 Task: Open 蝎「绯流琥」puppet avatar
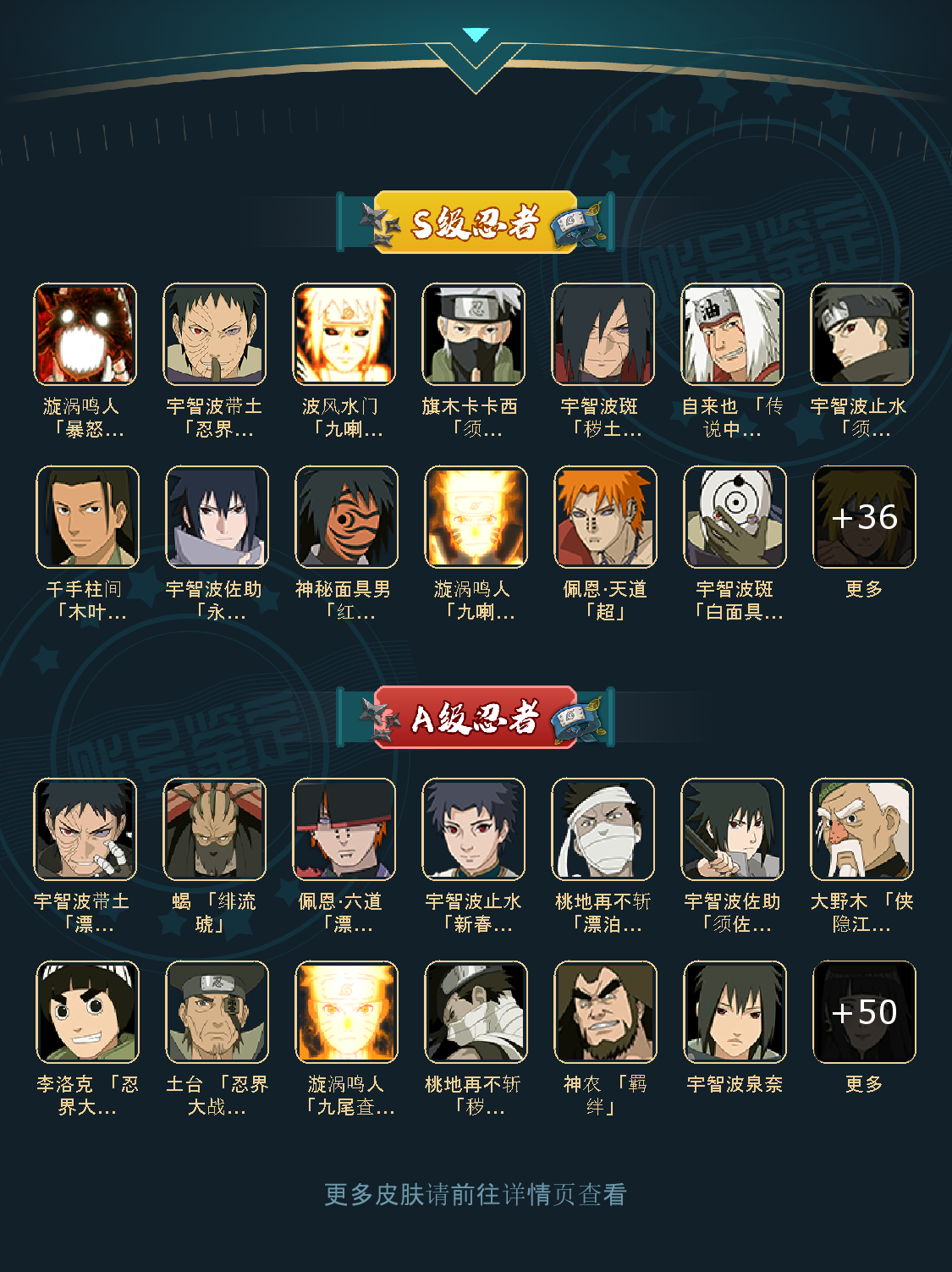[215, 829]
